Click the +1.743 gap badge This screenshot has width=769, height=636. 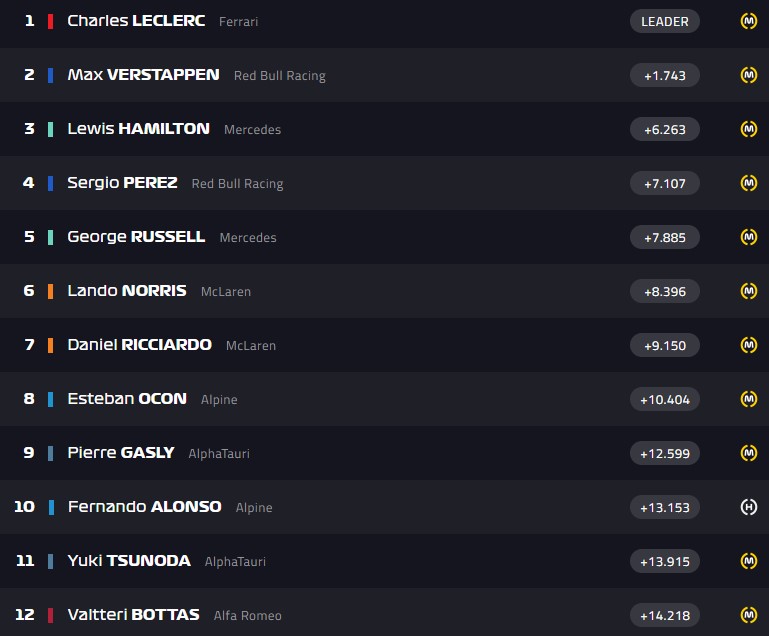[665, 75]
